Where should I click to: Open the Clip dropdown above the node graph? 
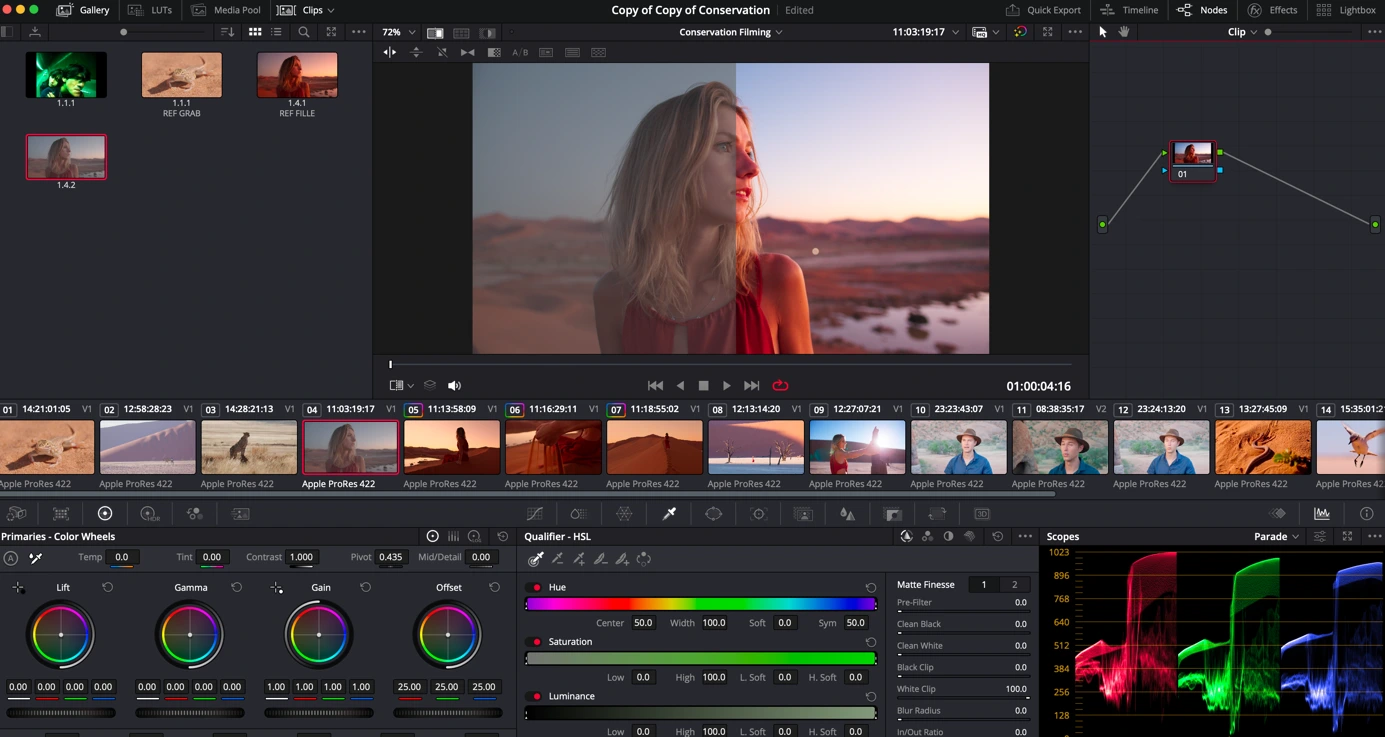(x=1242, y=32)
